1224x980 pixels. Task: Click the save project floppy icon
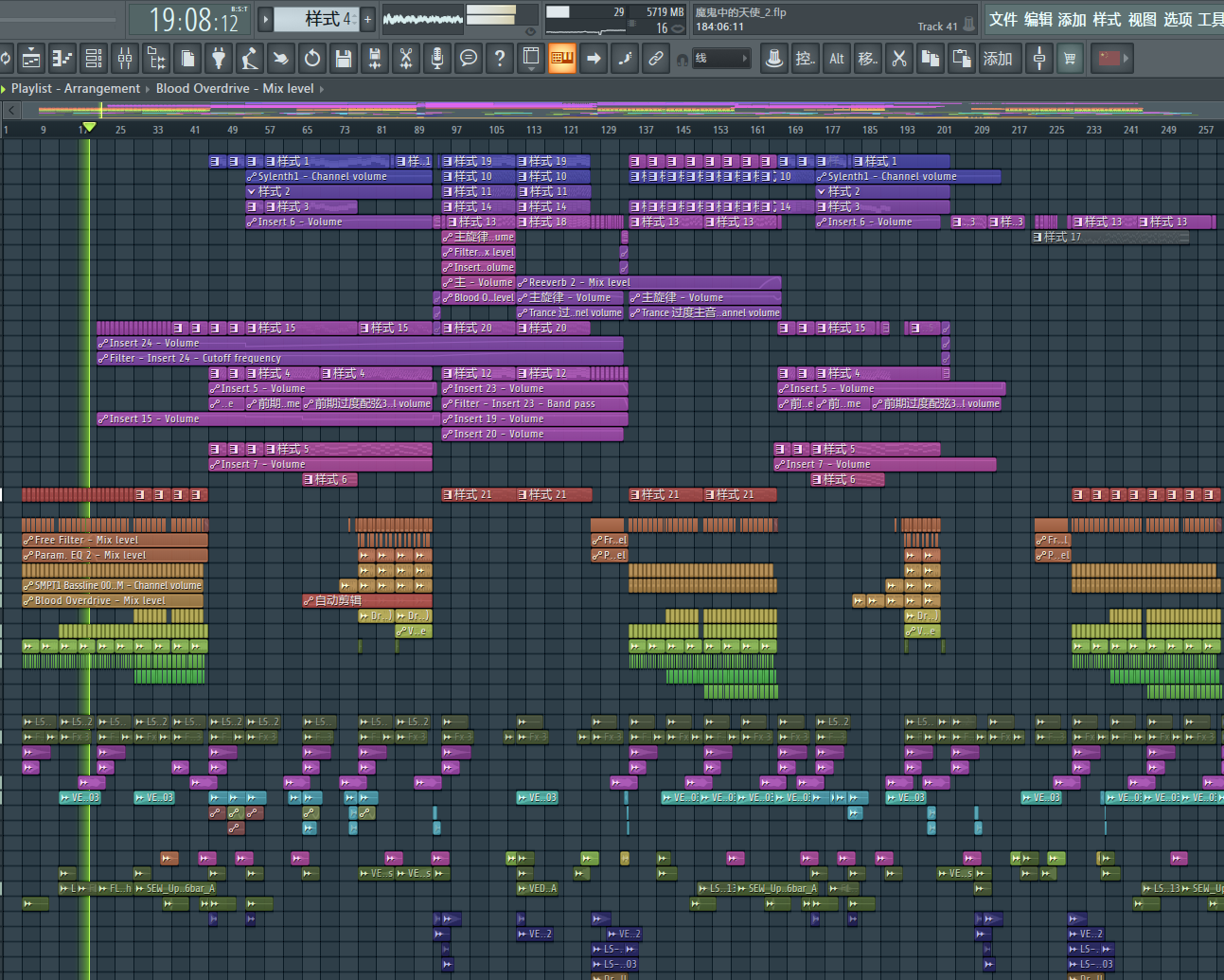click(x=344, y=59)
